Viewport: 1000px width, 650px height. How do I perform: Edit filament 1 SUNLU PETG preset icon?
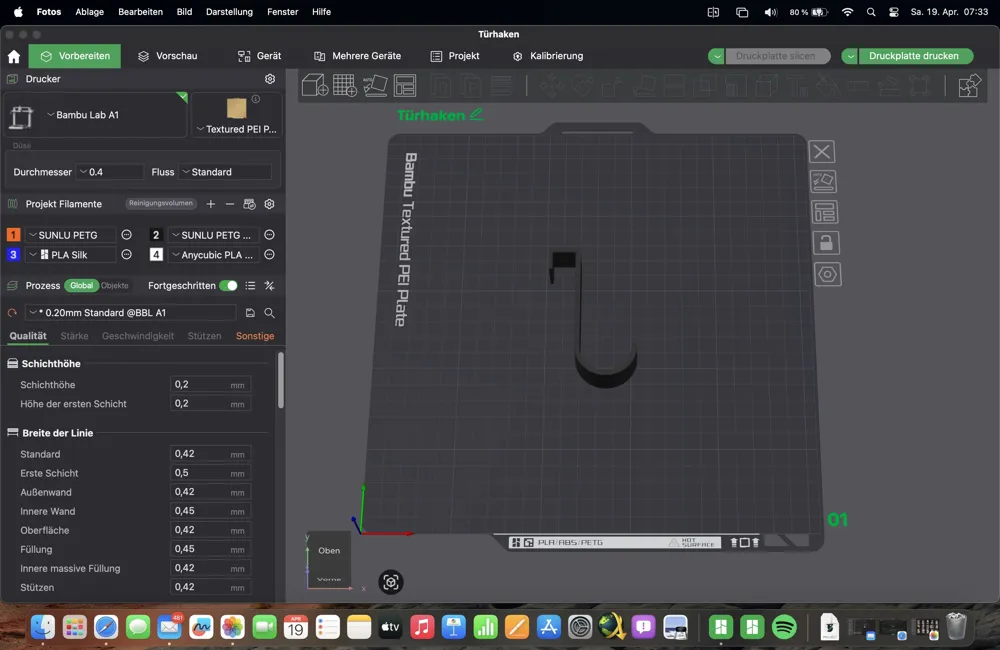[126, 235]
